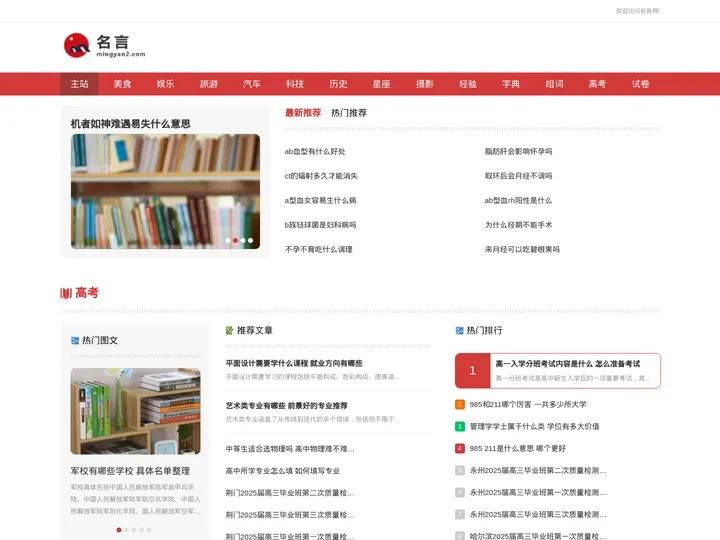Open article 军校有哪些学校 具体名单整理
The width and height of the screenshot is (720, 540).
[130, 471]
